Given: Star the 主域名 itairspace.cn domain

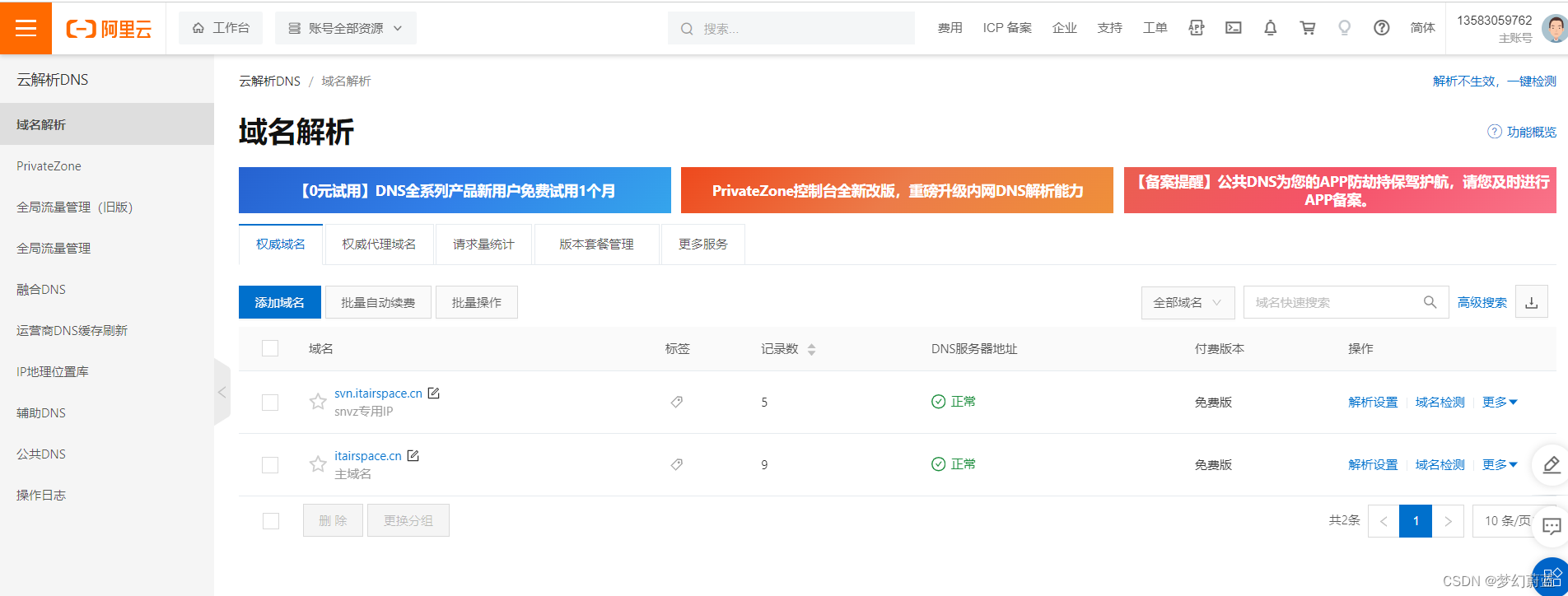Looking at the screenshot, I should coord(318,464).
